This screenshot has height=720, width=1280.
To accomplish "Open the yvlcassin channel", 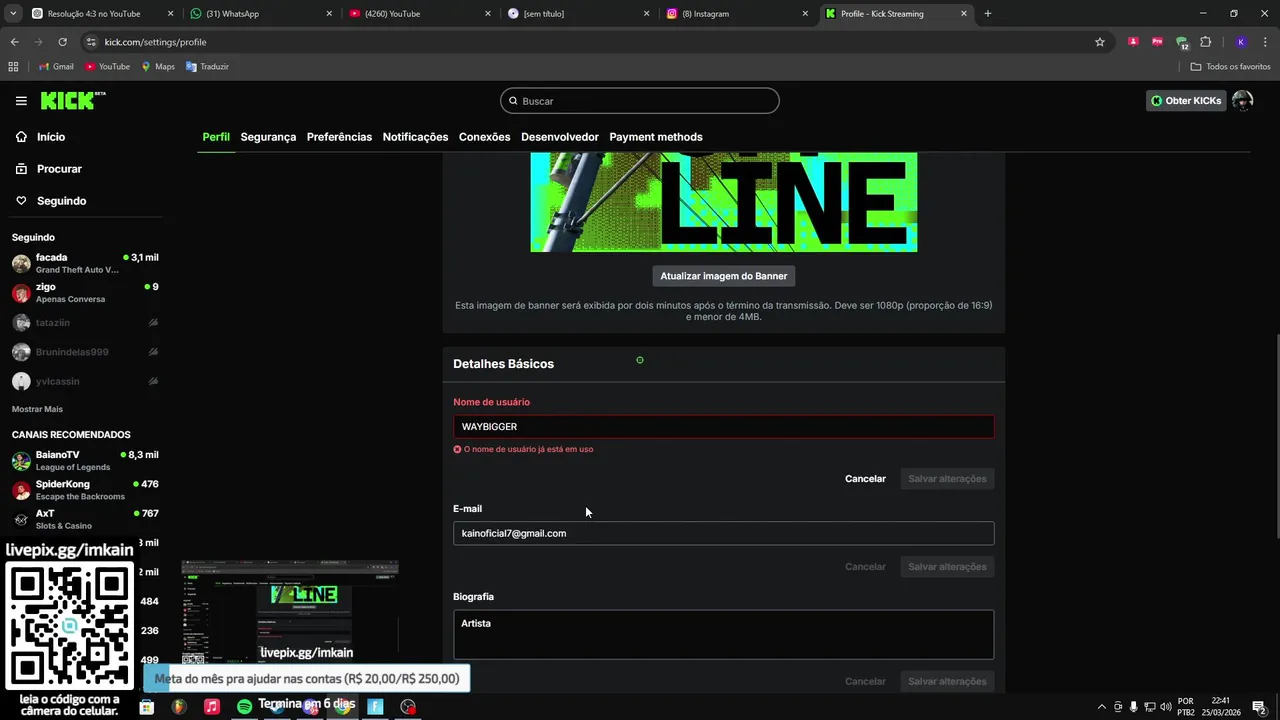I will (85, 381).
